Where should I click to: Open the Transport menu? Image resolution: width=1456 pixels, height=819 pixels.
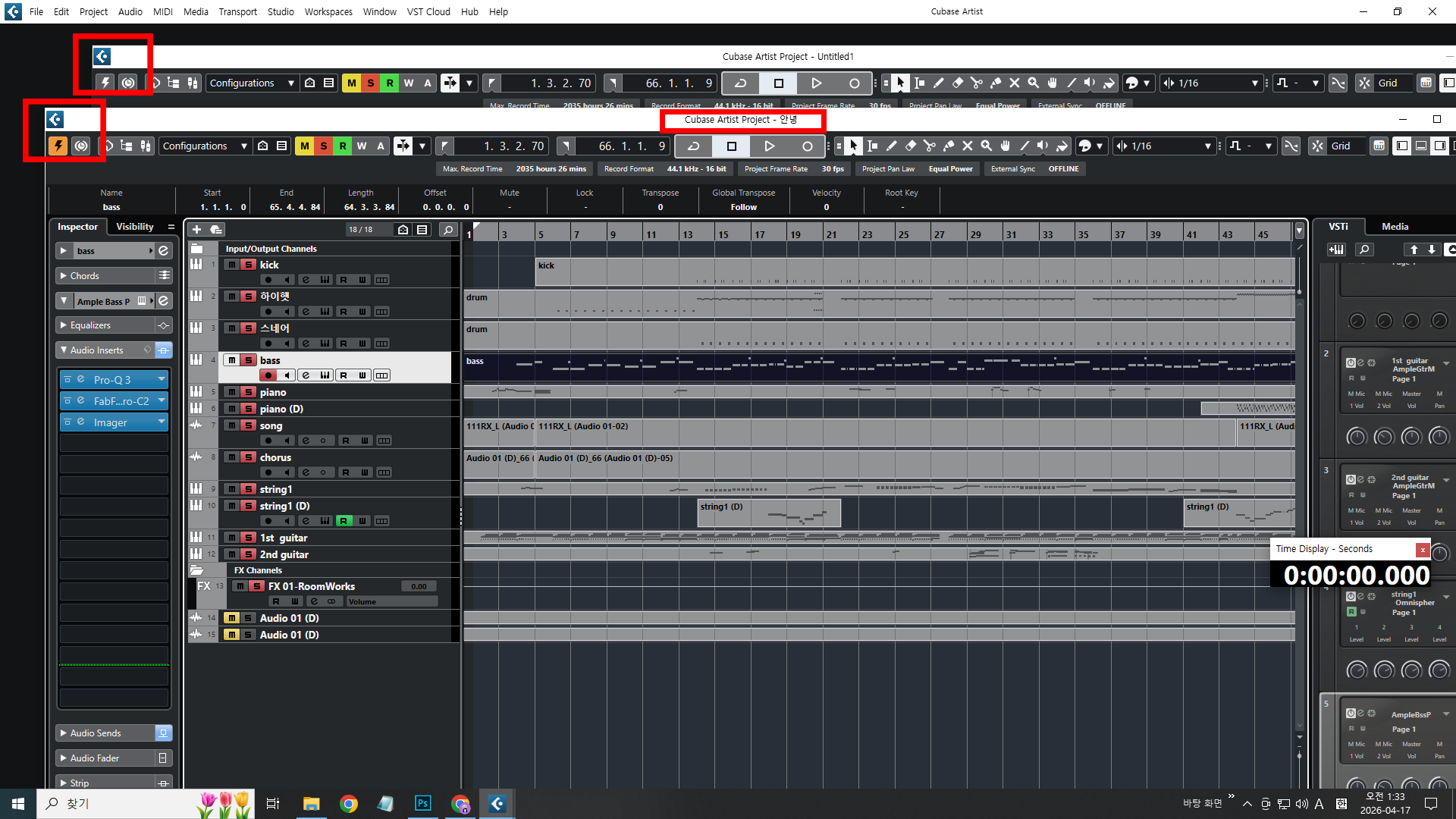(x=237, y=11)
